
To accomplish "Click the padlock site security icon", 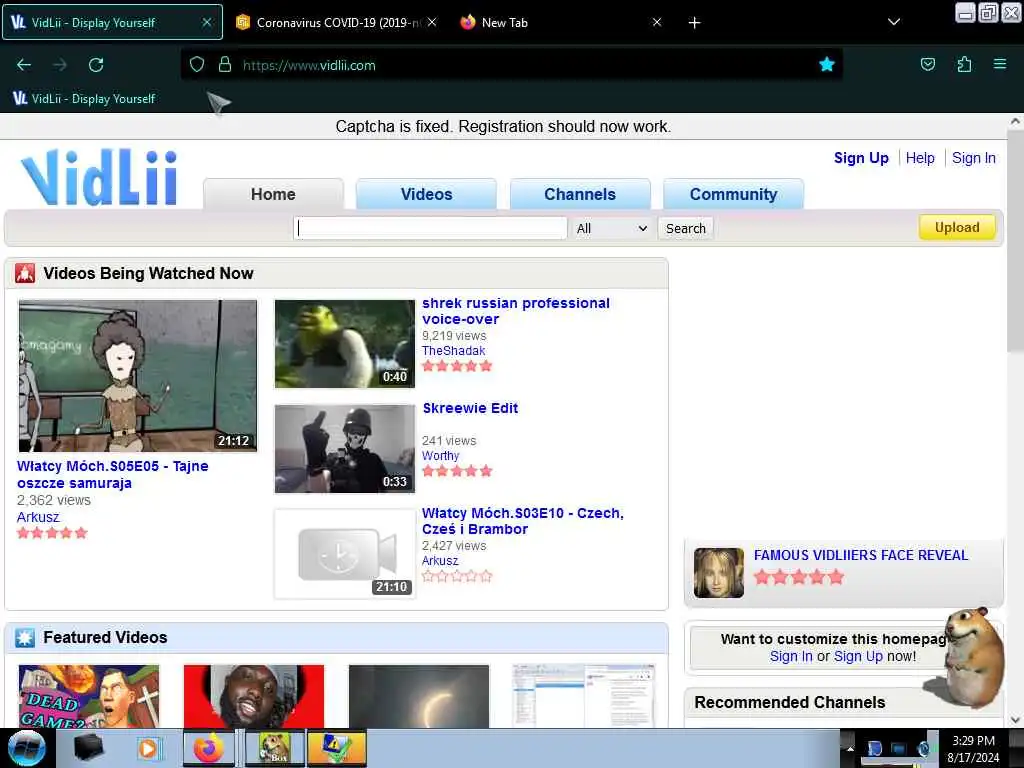I will (225, 65).
